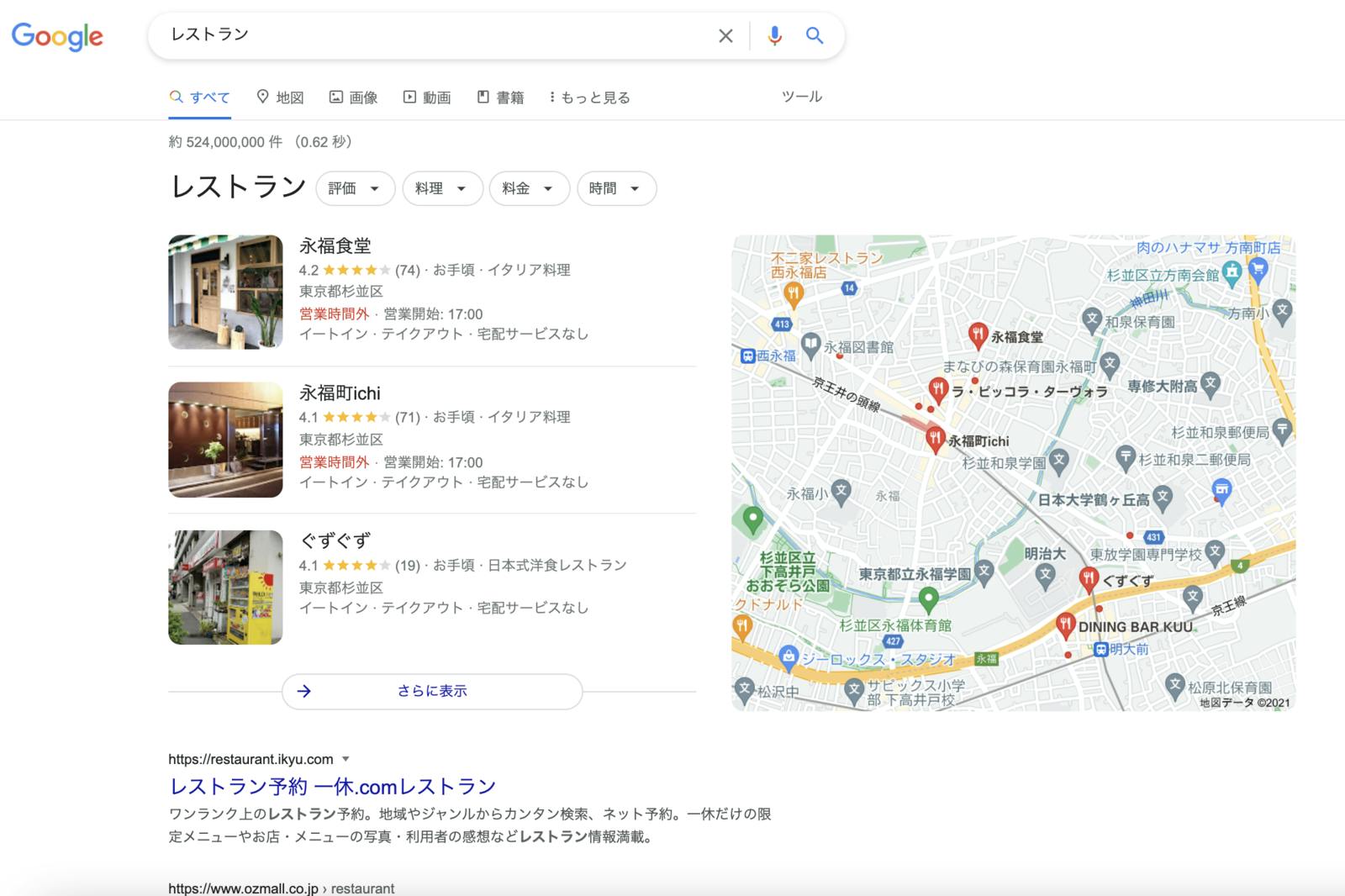Click the 専修大附高 school marker
The width and height of the screenshot is (1345, 896).
(x=1210, y=384)
